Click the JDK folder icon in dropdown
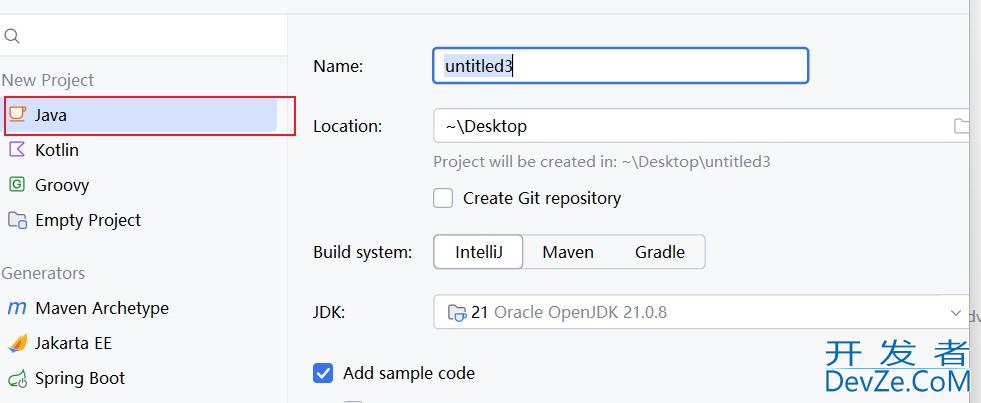The image size is (981, 403). click(457, 312)
